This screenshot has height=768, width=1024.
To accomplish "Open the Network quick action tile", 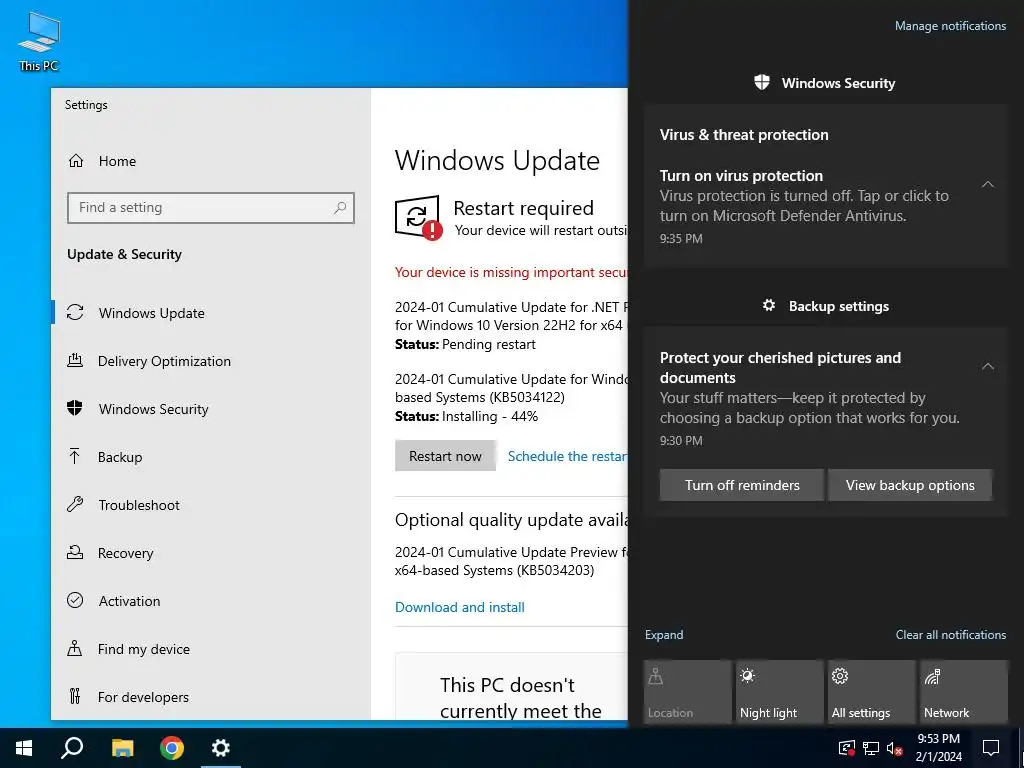I will (963, 692).
